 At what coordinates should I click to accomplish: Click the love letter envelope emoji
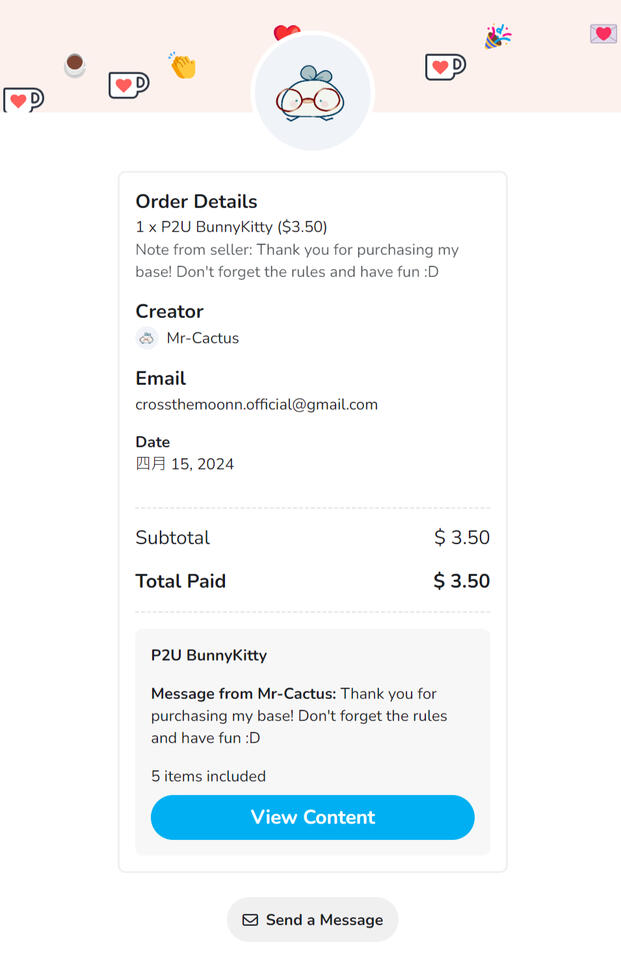[x=603, y=34]
